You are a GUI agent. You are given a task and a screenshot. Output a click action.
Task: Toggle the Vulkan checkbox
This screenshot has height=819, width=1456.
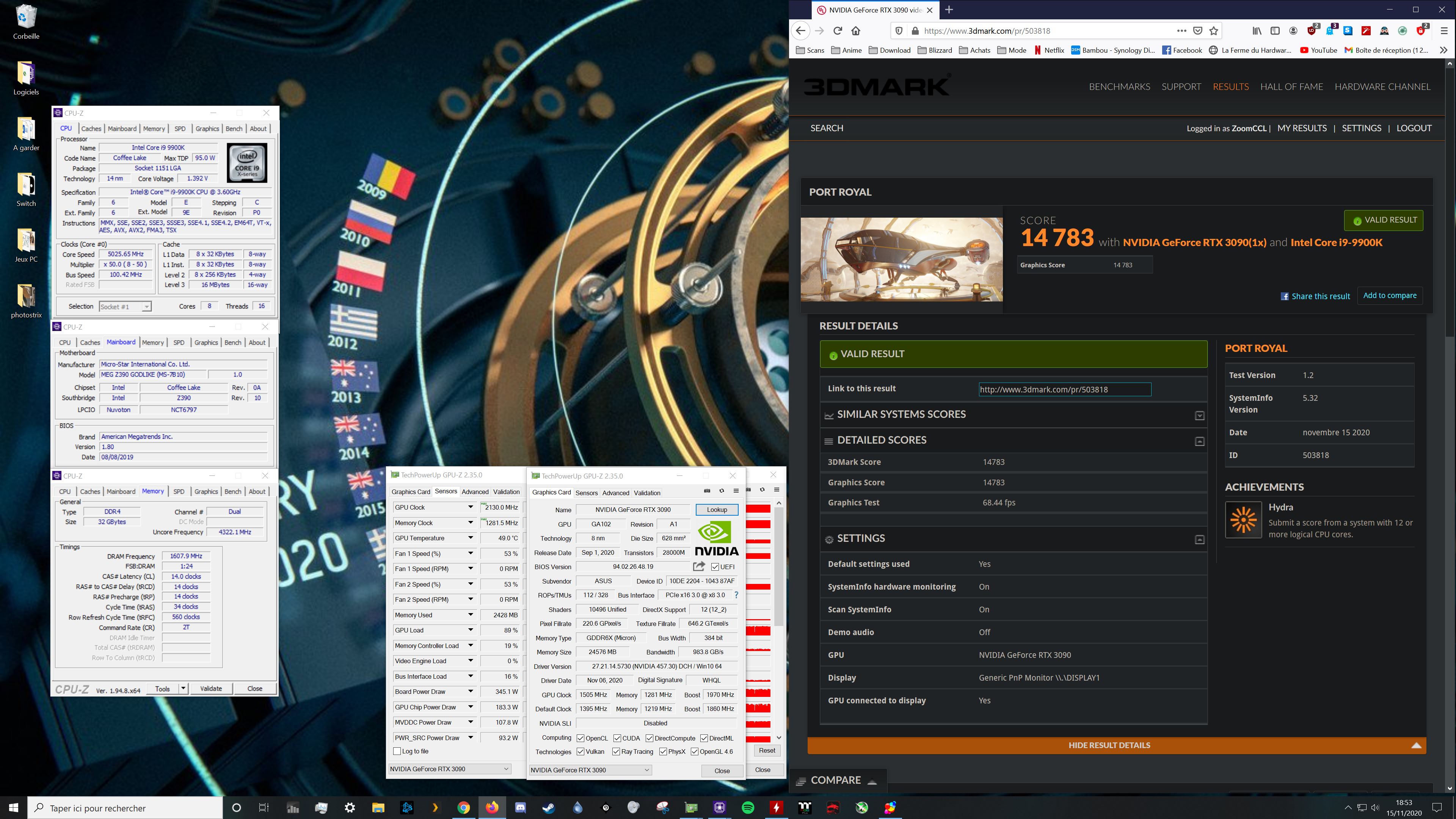[581, 751]
